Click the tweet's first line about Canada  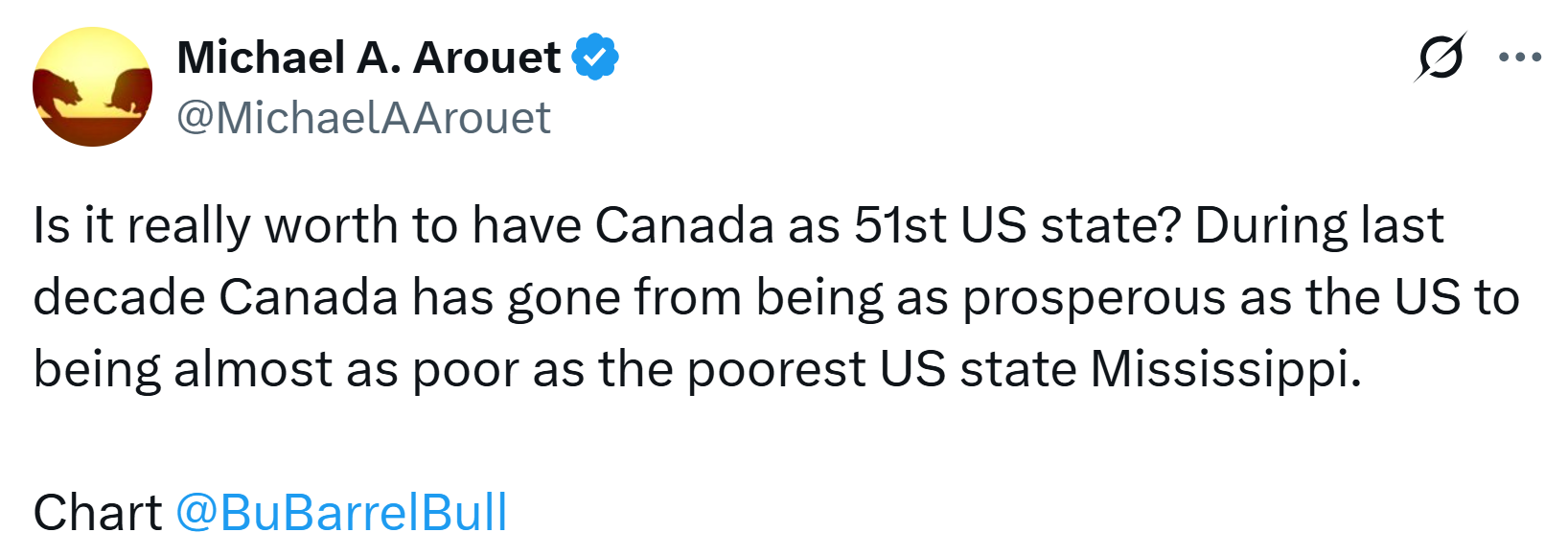pyautogui.click(x=738, y=226)
